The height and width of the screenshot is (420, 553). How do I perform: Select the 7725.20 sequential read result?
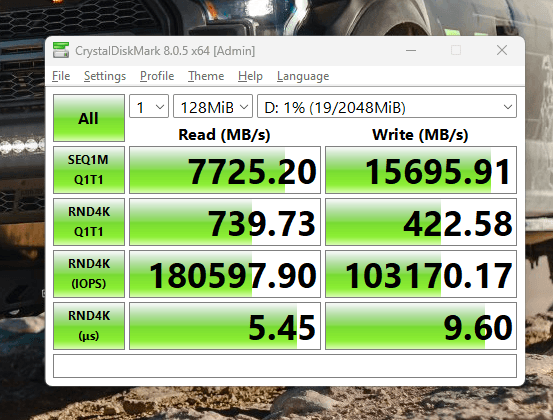point(225,170)
